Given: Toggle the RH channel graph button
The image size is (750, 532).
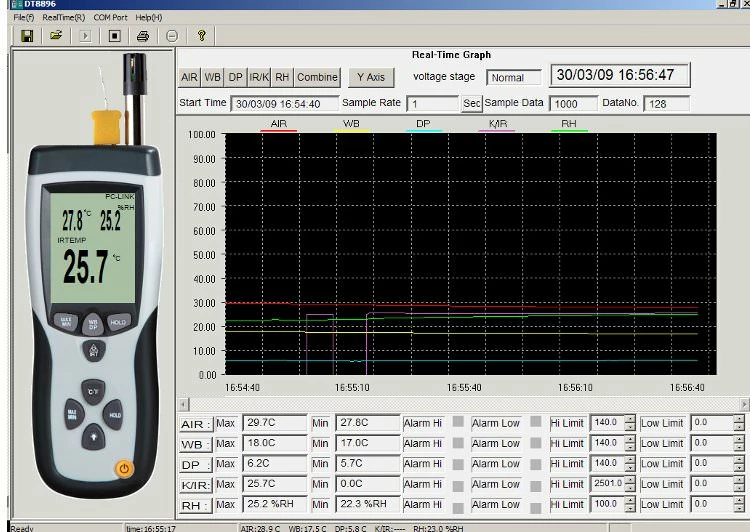Looking at the screenshot, I should (x=283, y=77).
